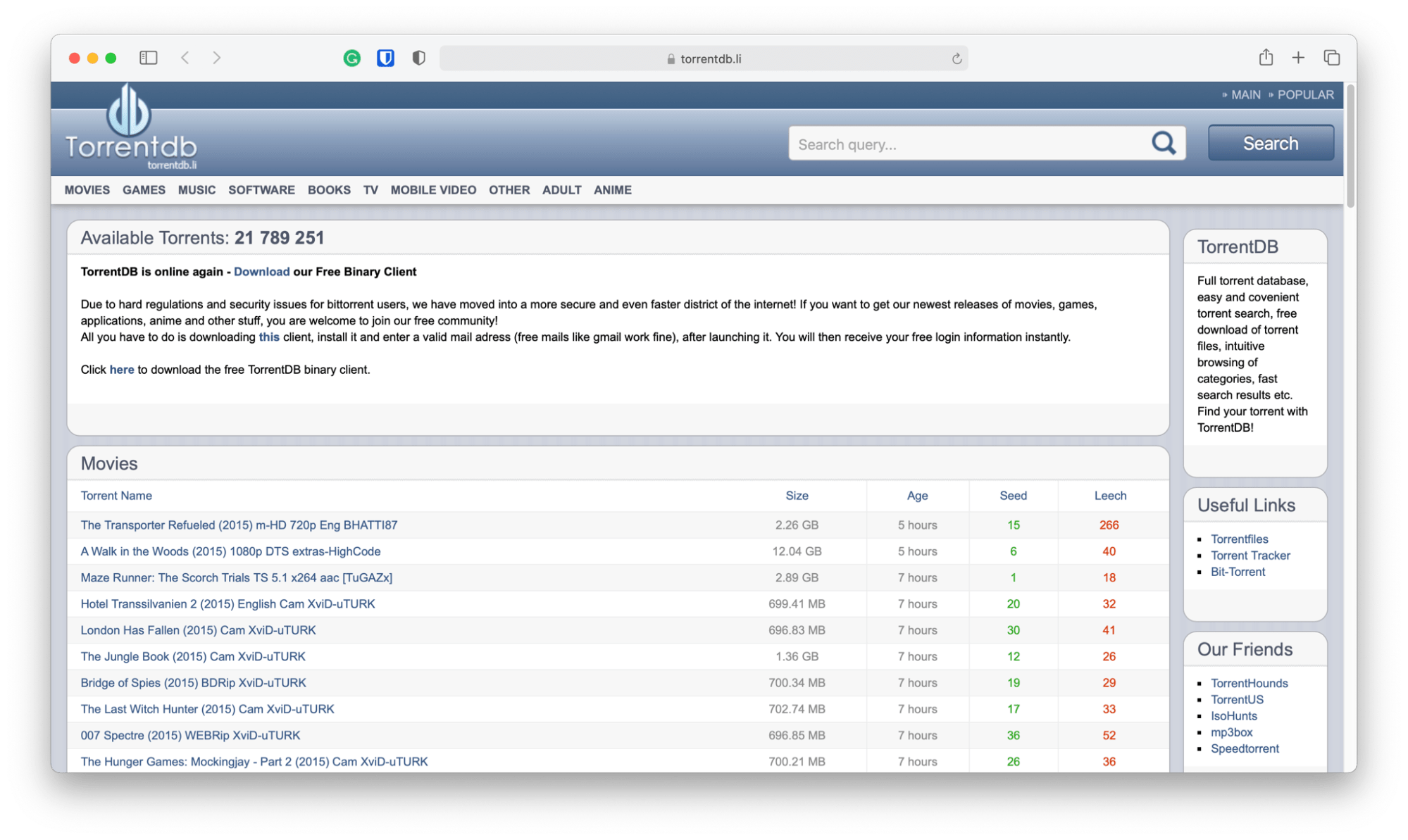Open the ADULT category menu item
Screen dimensions: 1408x840
click(x=558, y=189)
